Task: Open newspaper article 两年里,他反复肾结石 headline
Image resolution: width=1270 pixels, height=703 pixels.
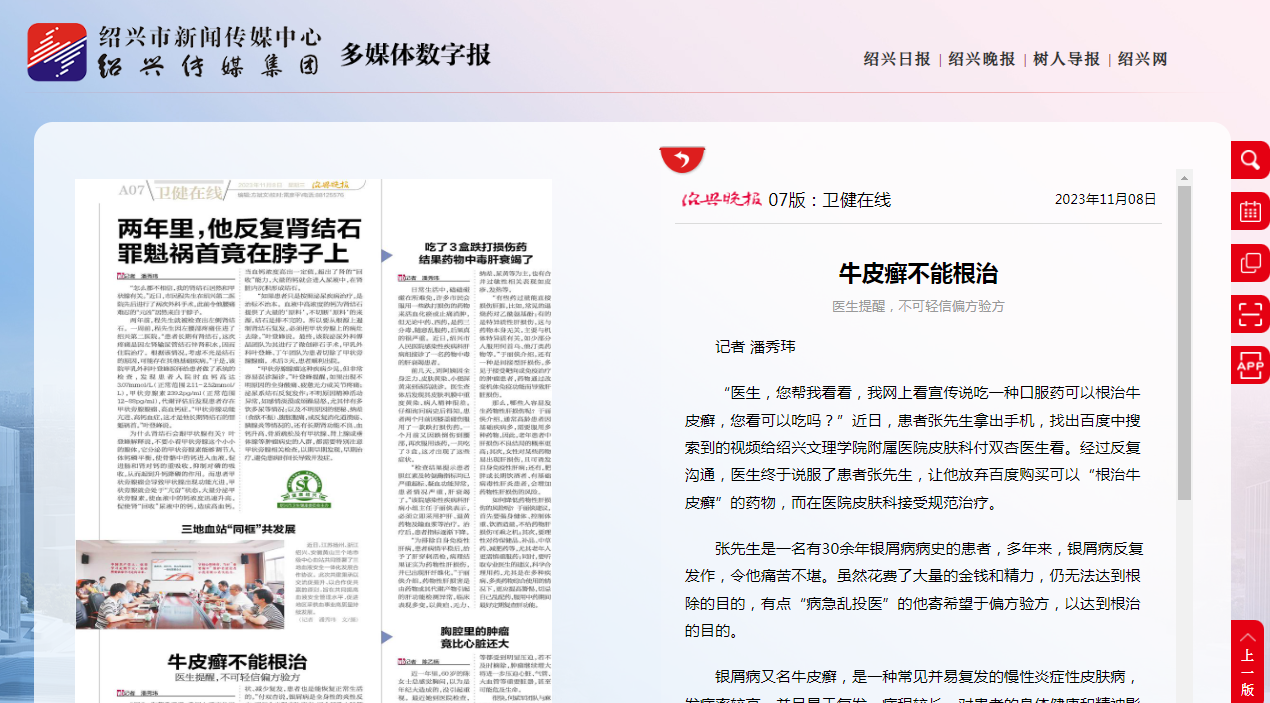Action: 238,239
